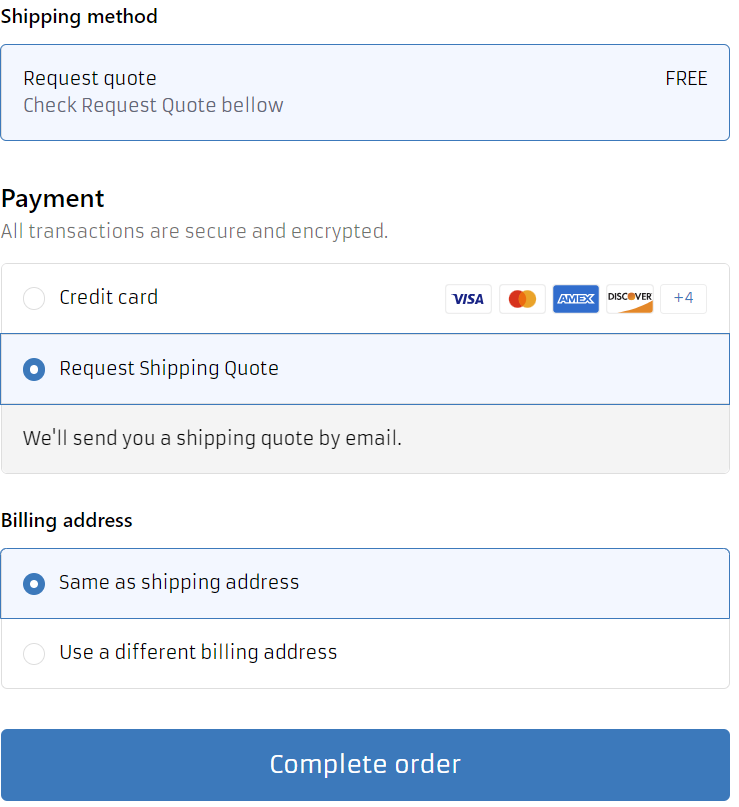Image resolution: width=739 pixels, height=807 pixels.
Task: Click the Request Shipping Quote label
Action: [x=169, y=369]
